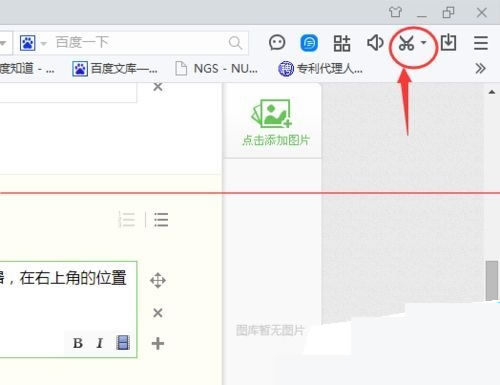The image size is (500, 385).
Task: Click the vertical scrollbar thumb
Action: [492, 281]
